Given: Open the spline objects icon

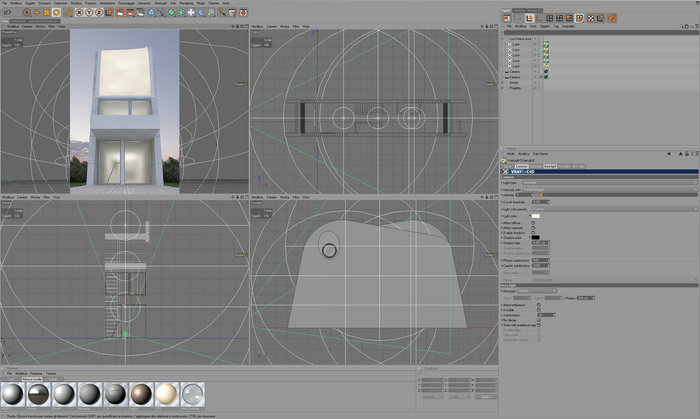Looking at the screenshot, I should [x=162, y=12].
